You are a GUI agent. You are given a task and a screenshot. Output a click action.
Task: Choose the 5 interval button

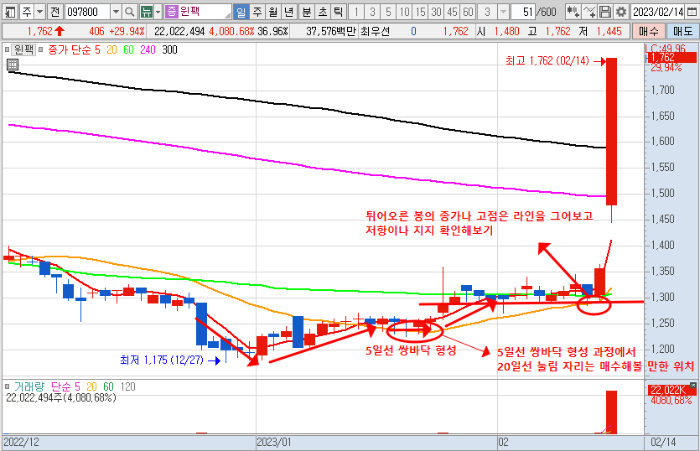[388, 12]
